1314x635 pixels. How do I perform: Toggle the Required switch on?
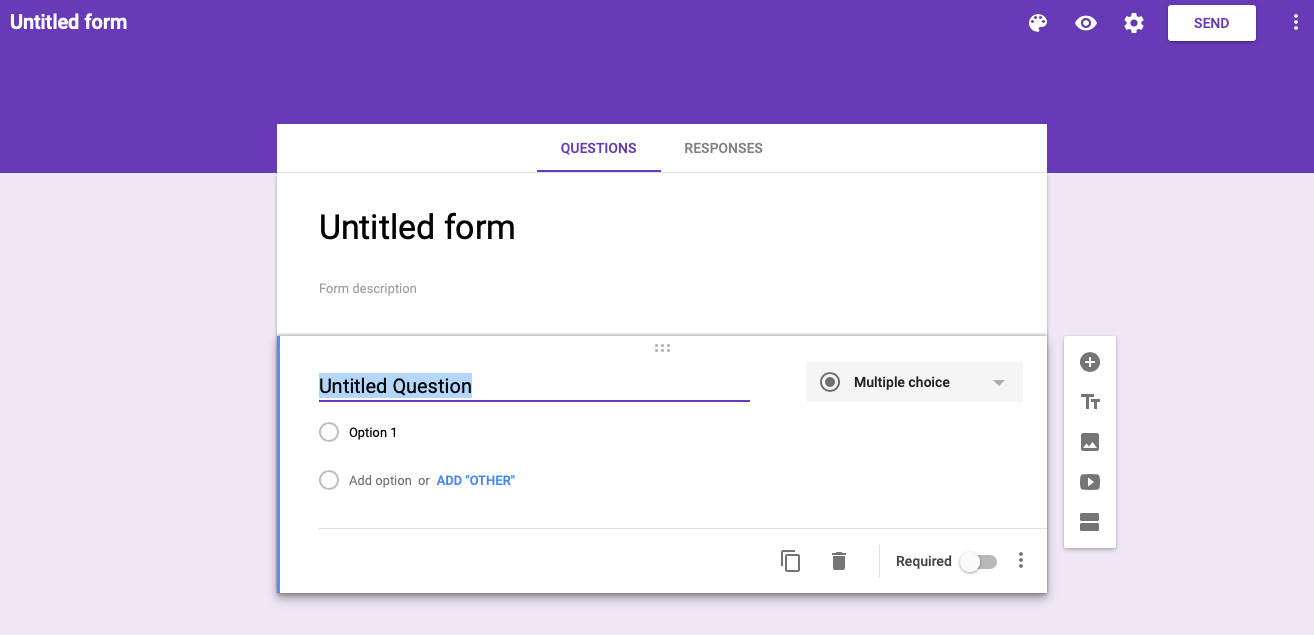[x=978, y=562]
